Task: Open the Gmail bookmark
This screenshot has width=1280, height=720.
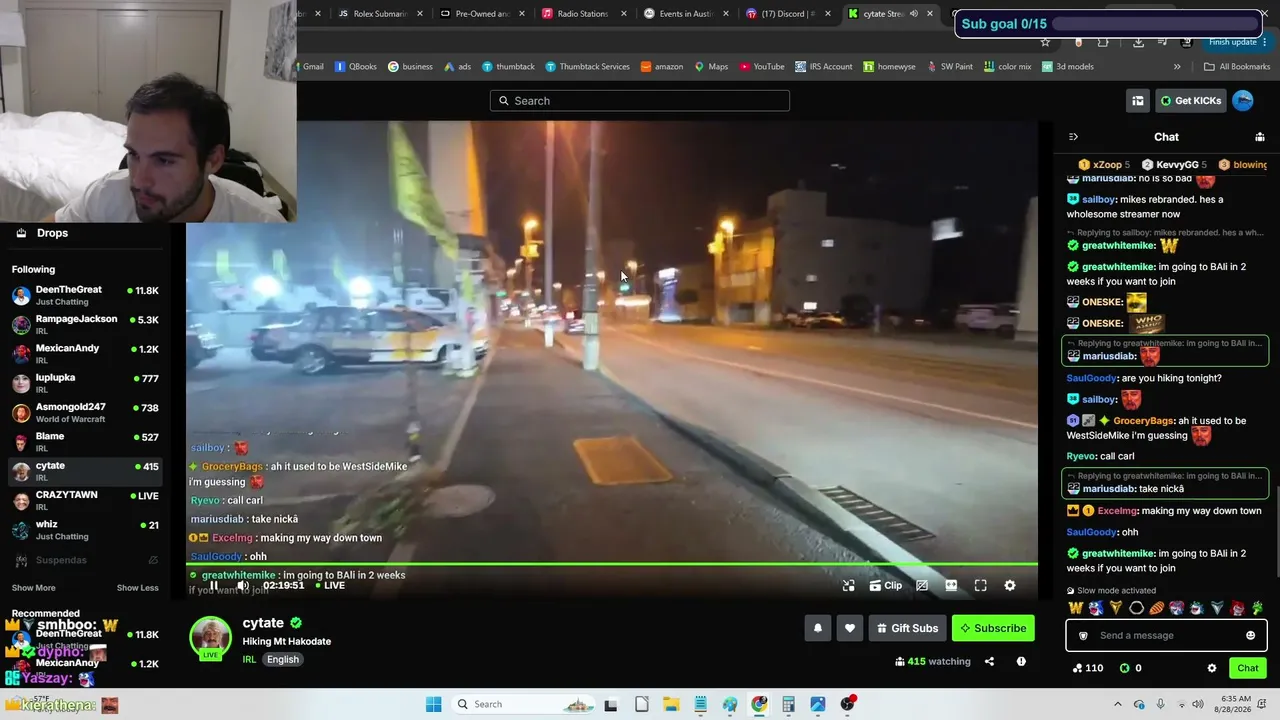Action: point(309,67)
